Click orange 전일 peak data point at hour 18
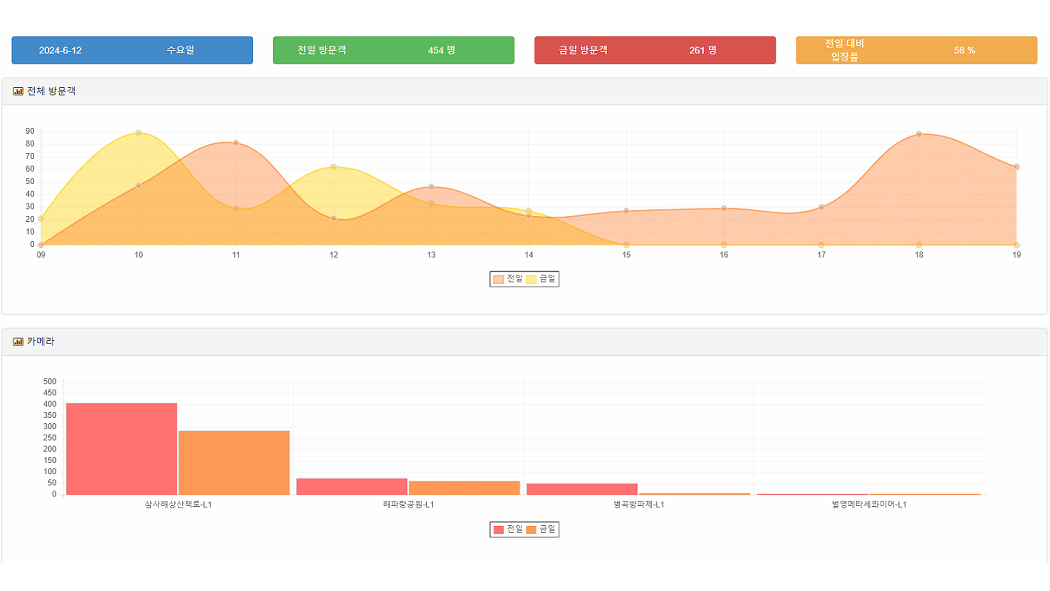Image resolution: width=1050 pixels, height=591 pixels. [918, 134]
